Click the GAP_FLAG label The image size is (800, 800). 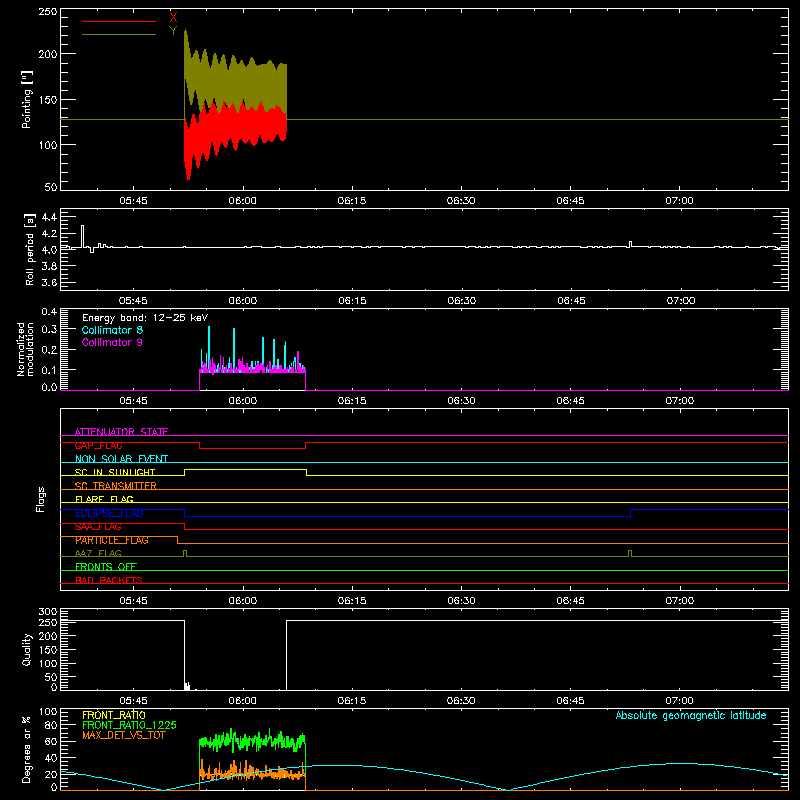click(x=98, y=445)
